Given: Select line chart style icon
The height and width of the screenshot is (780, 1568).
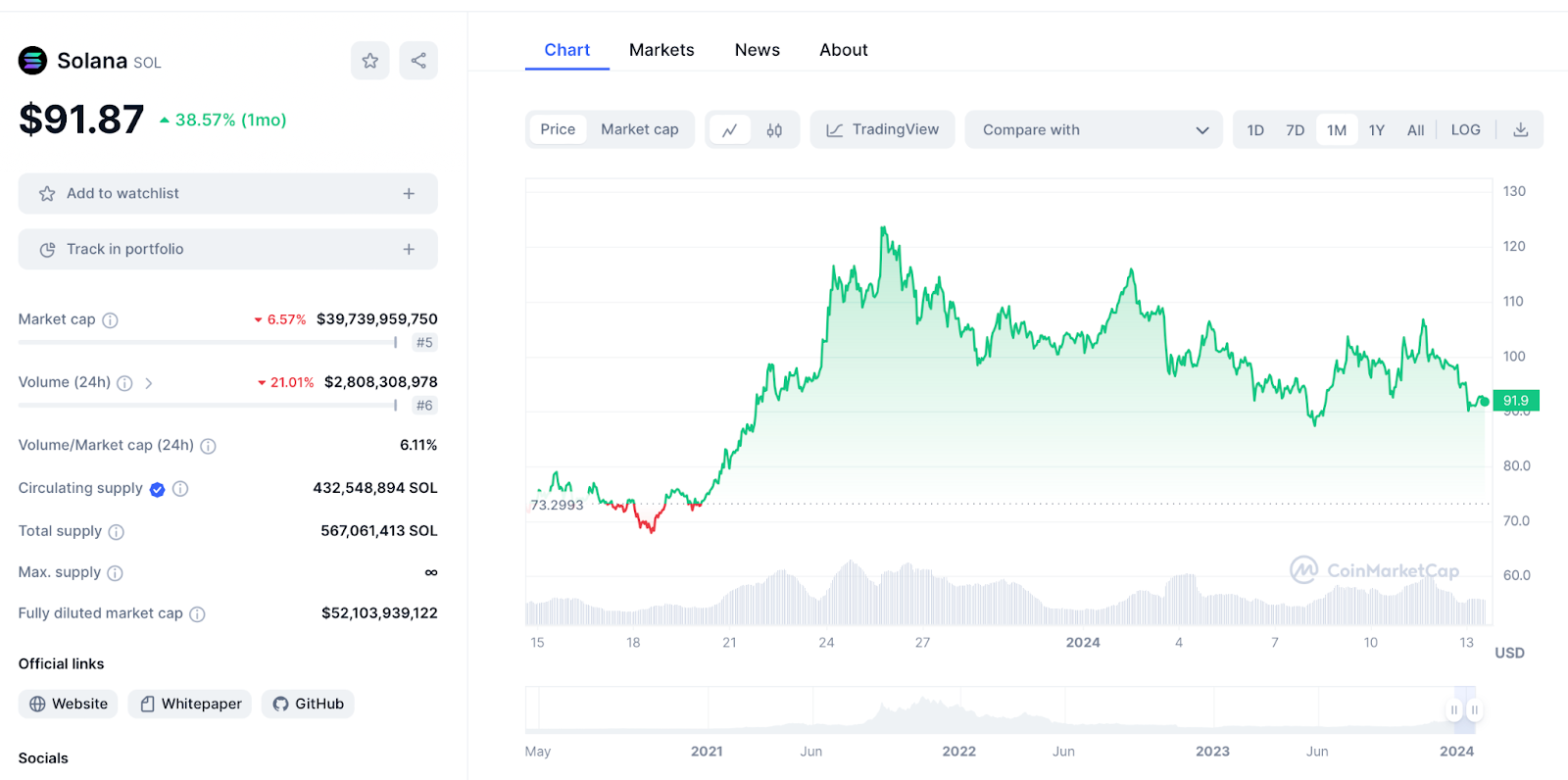Looking at the screenshot, I should pos(730,130).
